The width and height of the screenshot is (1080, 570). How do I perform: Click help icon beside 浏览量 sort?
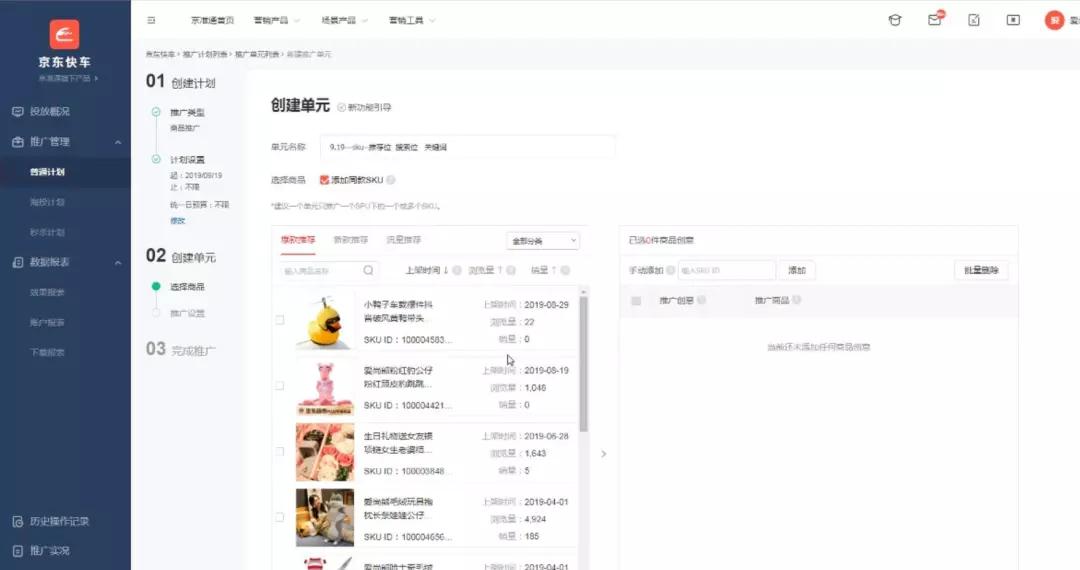click(511, 271)
